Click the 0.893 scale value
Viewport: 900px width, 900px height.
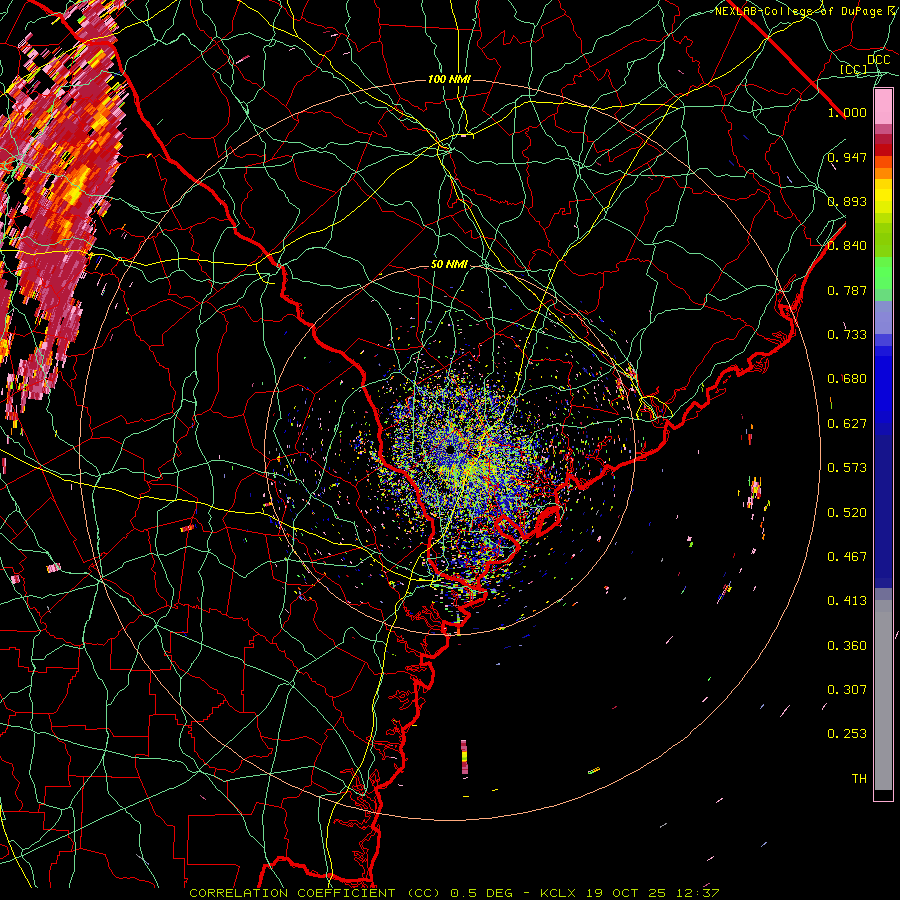[847, 201]
